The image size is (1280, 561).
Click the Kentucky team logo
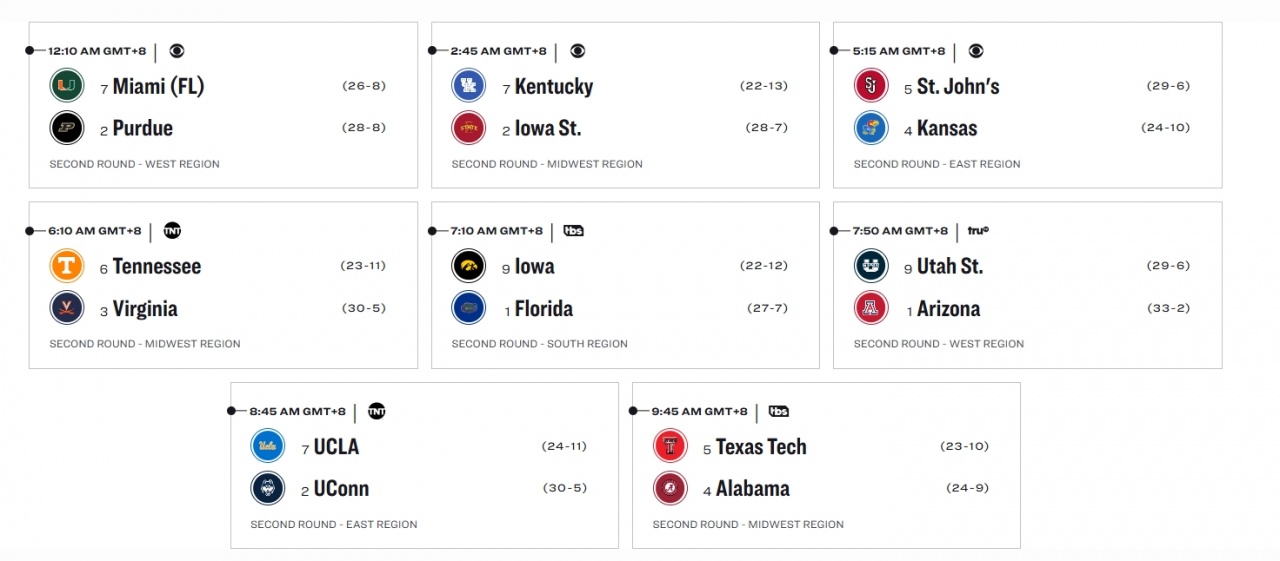pyautogui.click(x=469, y=86)
